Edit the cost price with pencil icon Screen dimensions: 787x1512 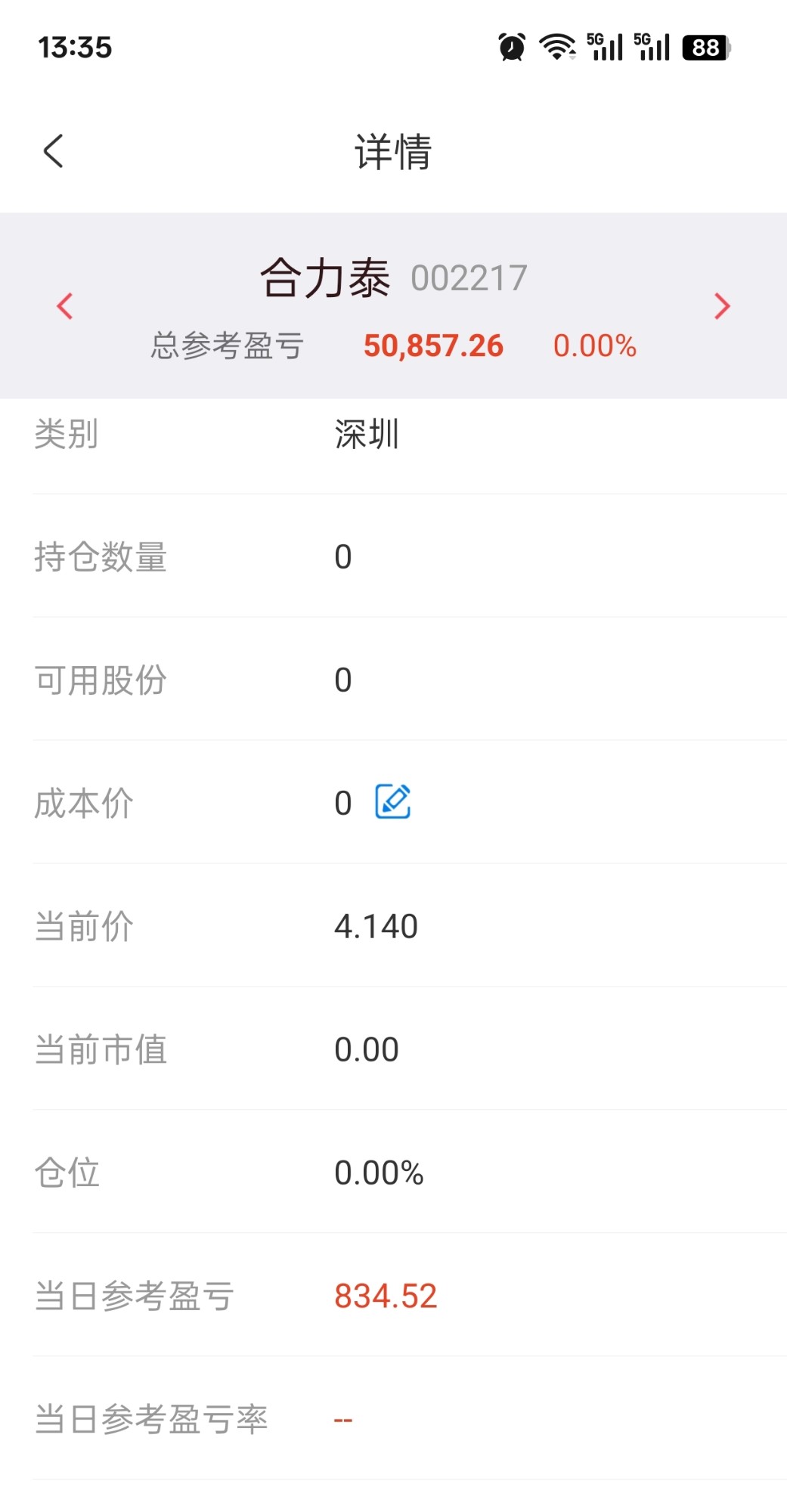[x=393, y=801]
